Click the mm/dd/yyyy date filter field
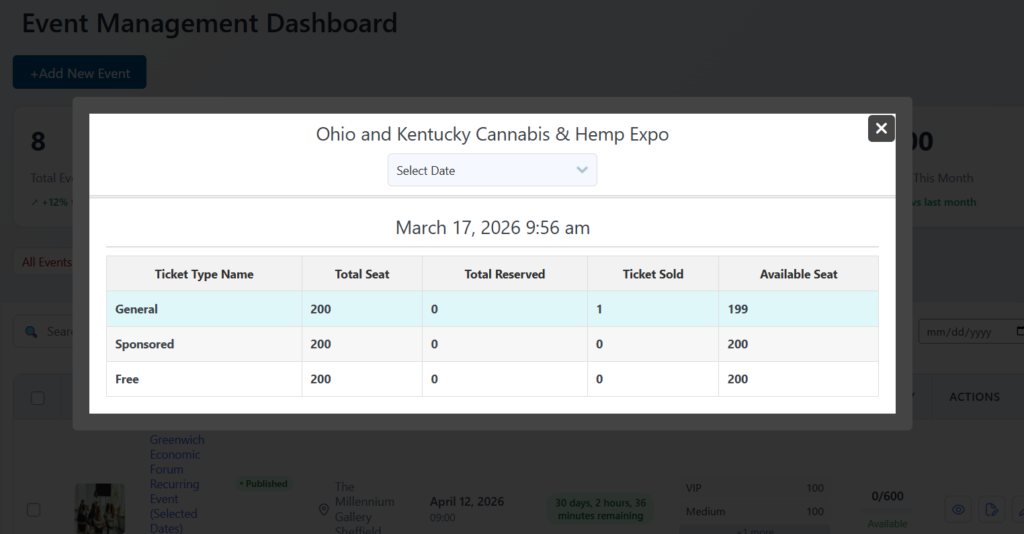 pyautogui.click(x=965, y=331)
